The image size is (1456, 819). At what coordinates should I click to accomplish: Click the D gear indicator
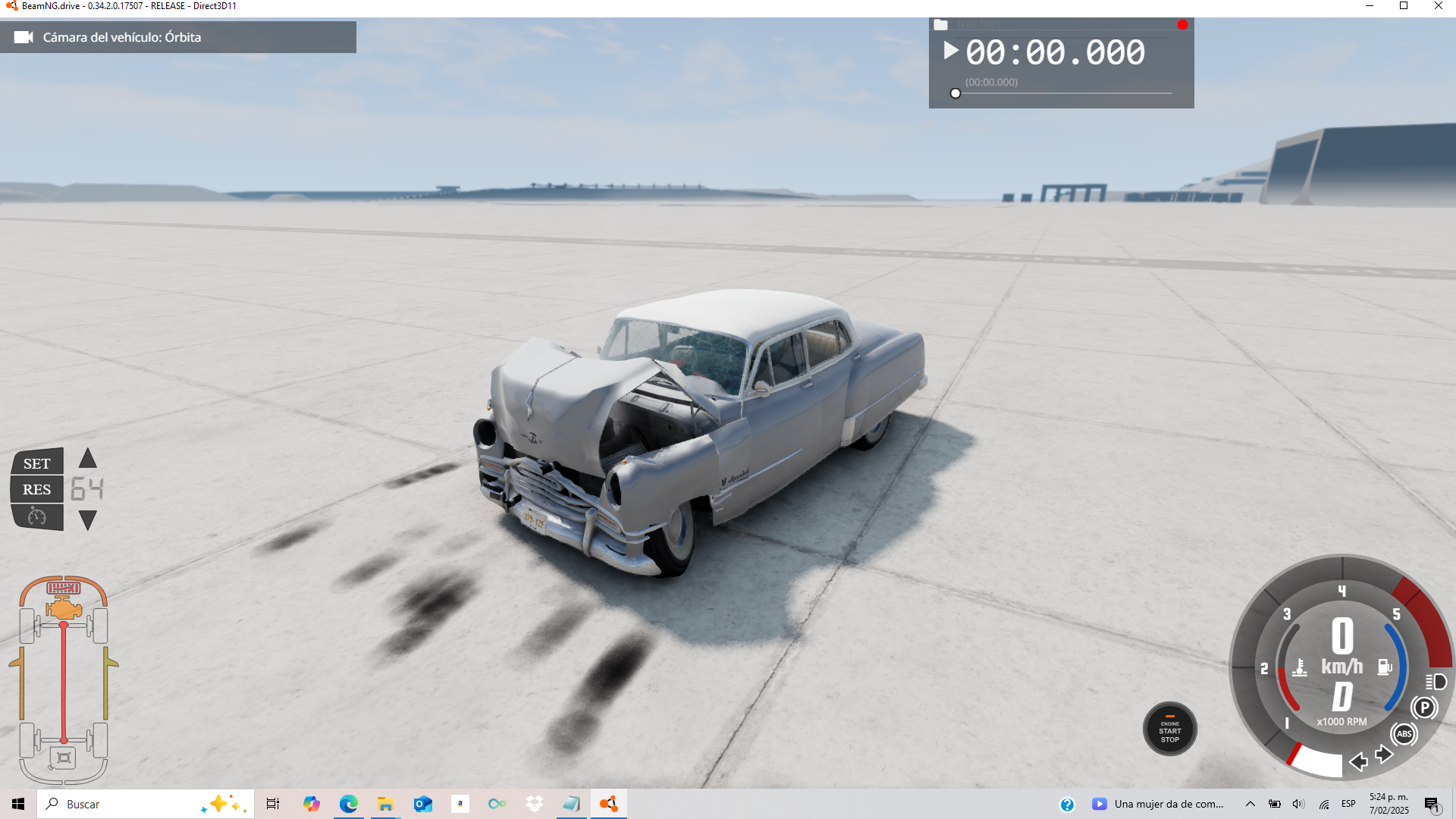(1342, 696)
